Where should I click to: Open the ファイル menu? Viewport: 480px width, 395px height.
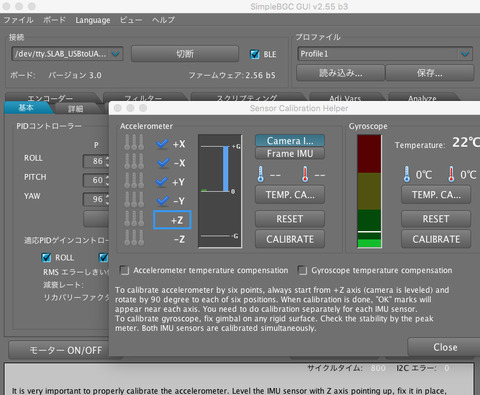pos(19,20)
